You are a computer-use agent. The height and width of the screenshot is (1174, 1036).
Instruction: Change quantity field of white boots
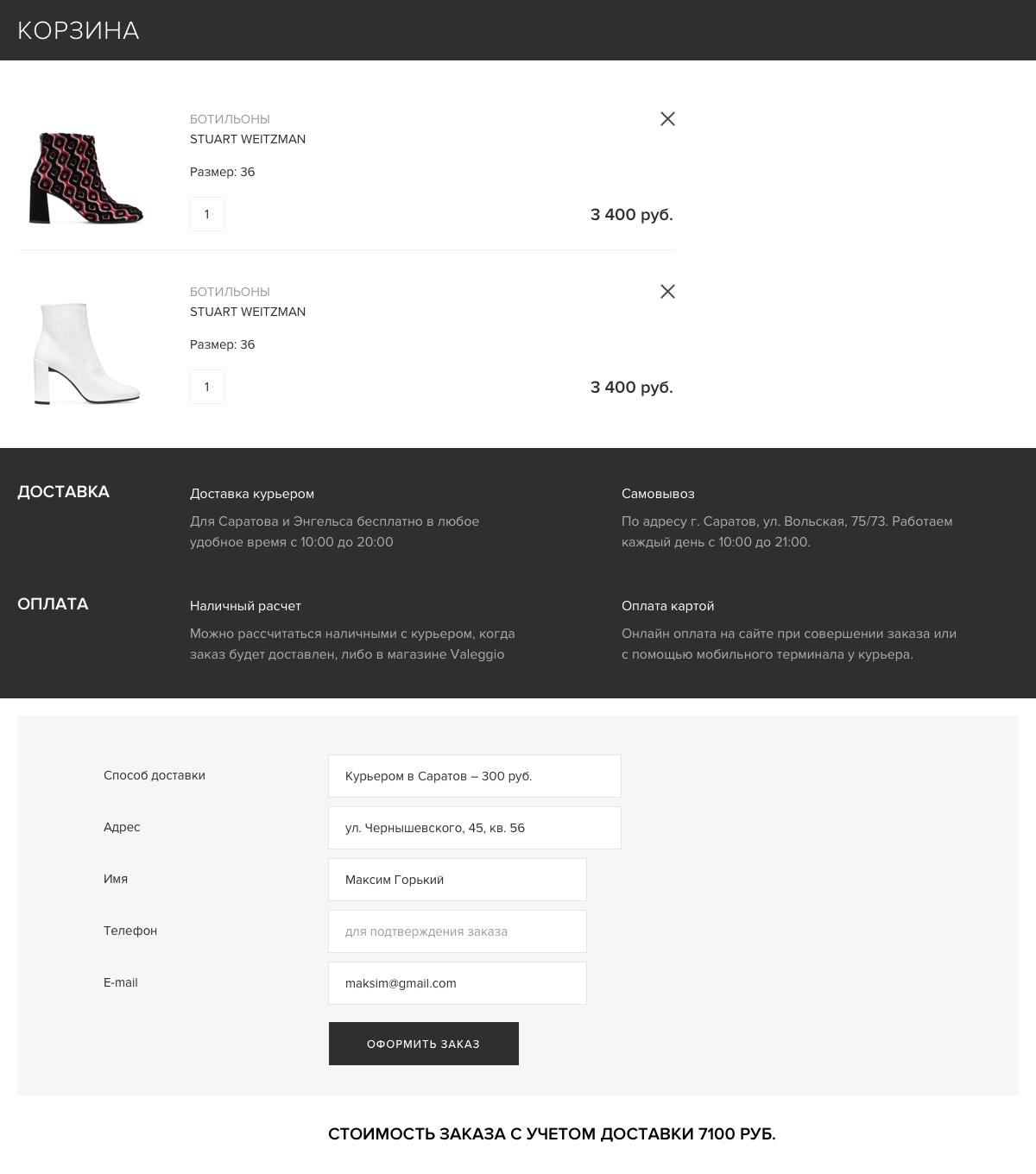207,387
